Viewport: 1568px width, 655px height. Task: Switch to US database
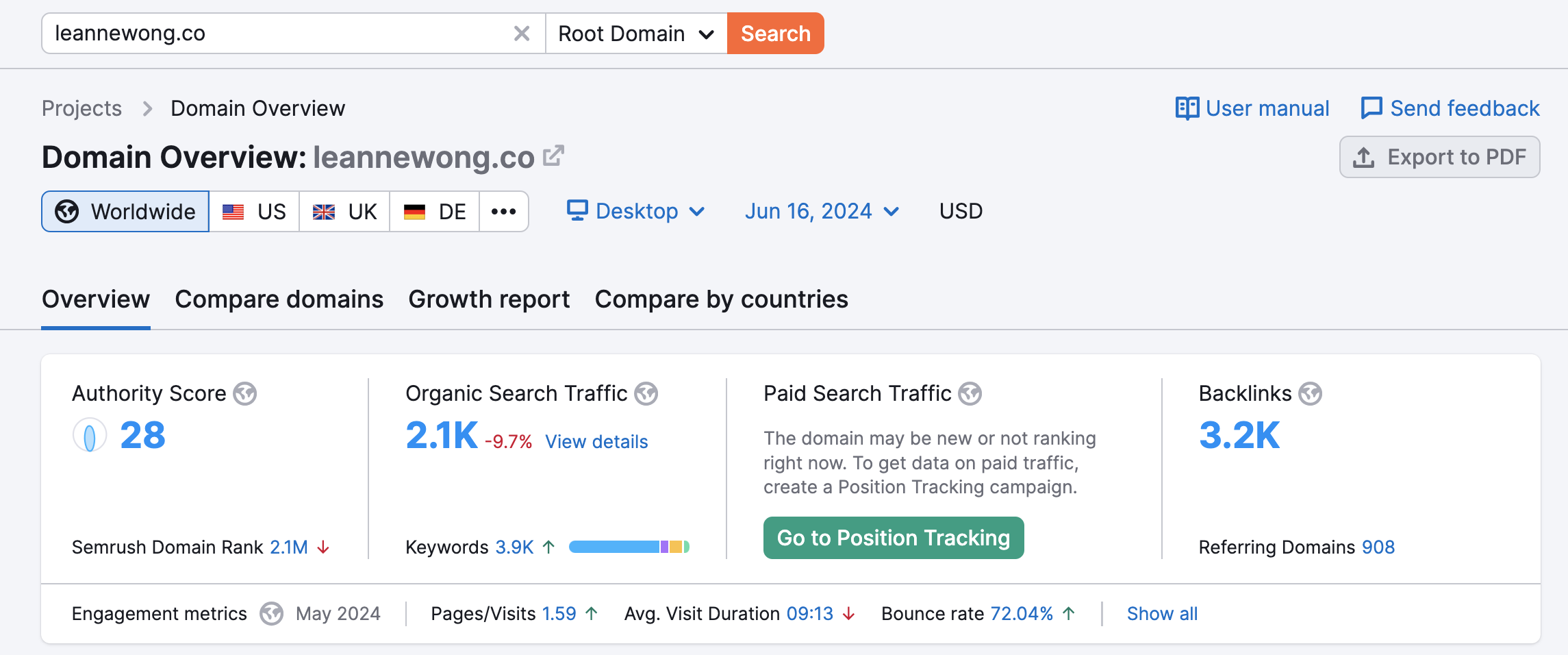254,212
